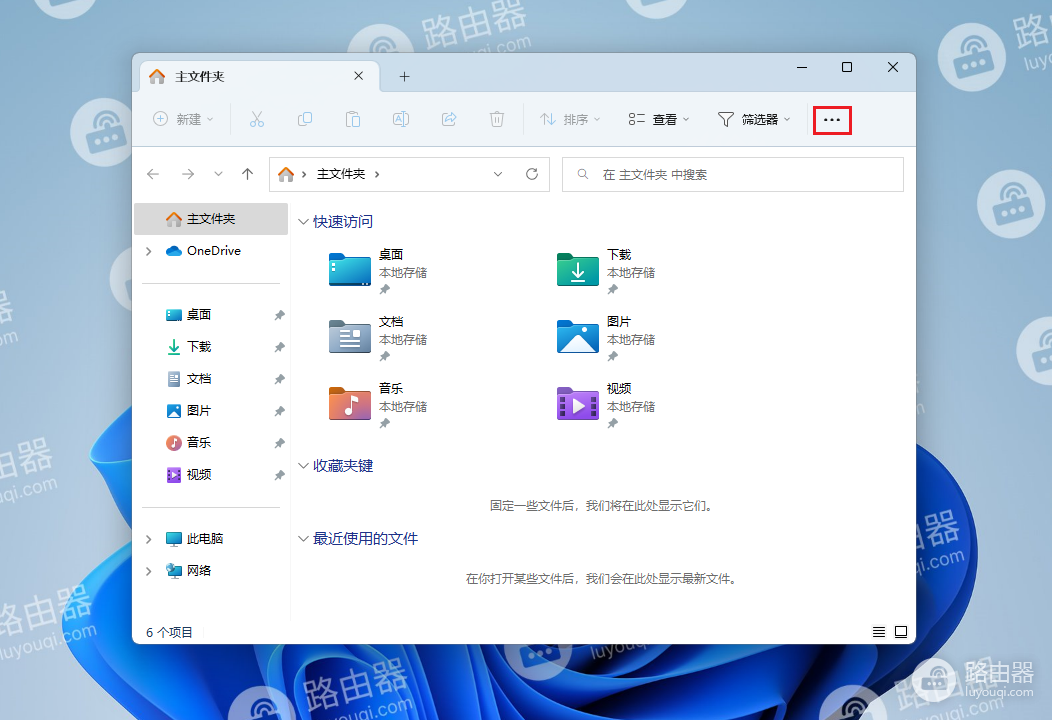
Task: Select the 音乐 folder in quick access
Action: (378, 405)
